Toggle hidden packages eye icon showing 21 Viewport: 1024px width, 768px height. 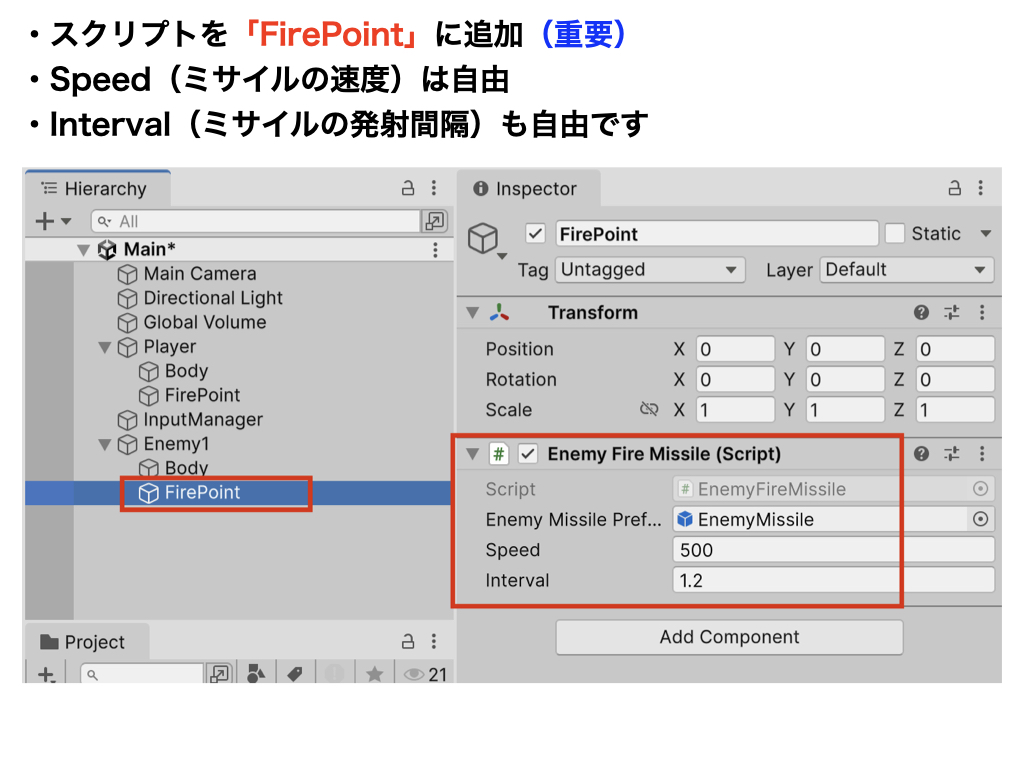pyautogui.click(x=425, y=674)
